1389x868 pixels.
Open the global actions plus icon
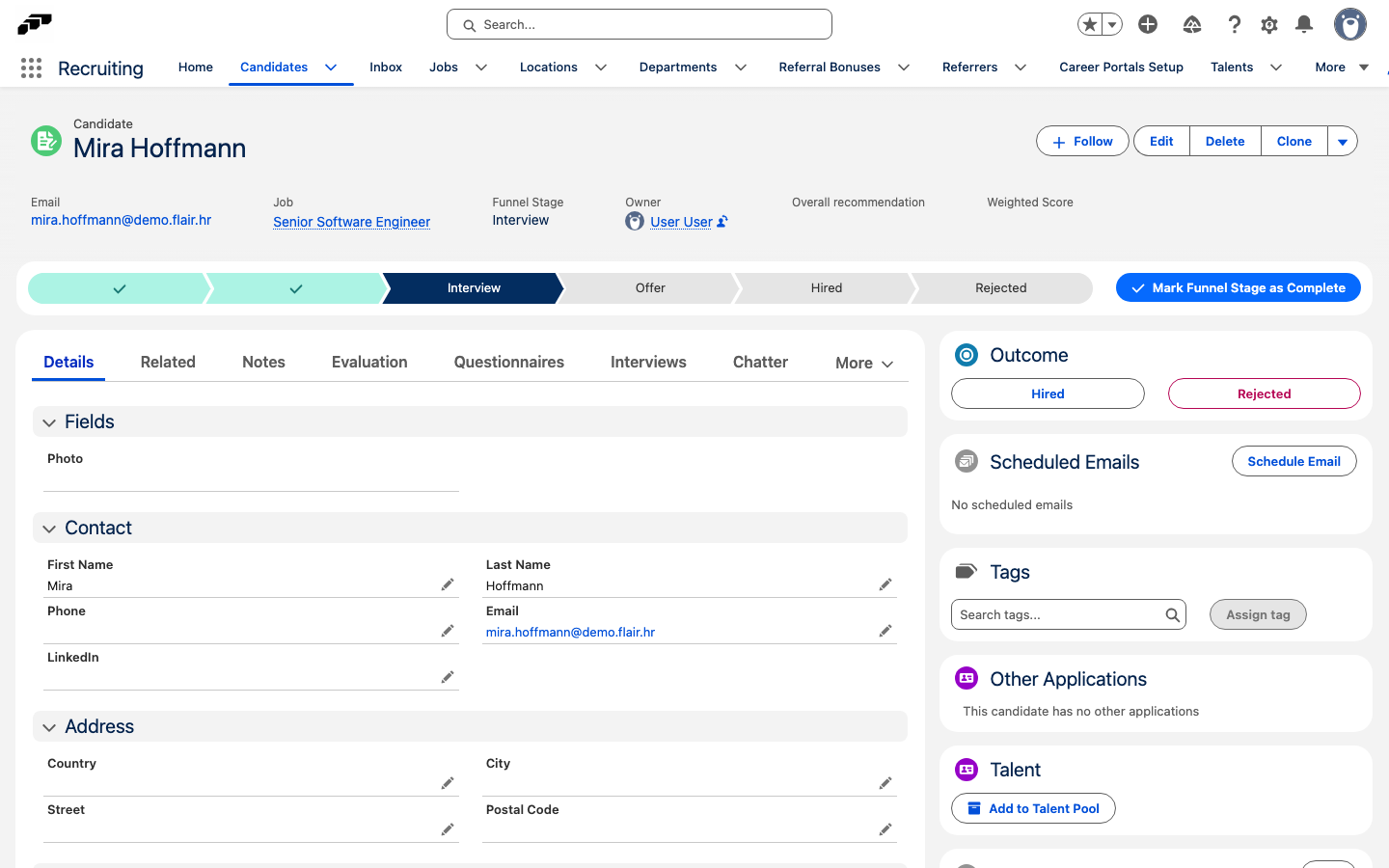1148,24
